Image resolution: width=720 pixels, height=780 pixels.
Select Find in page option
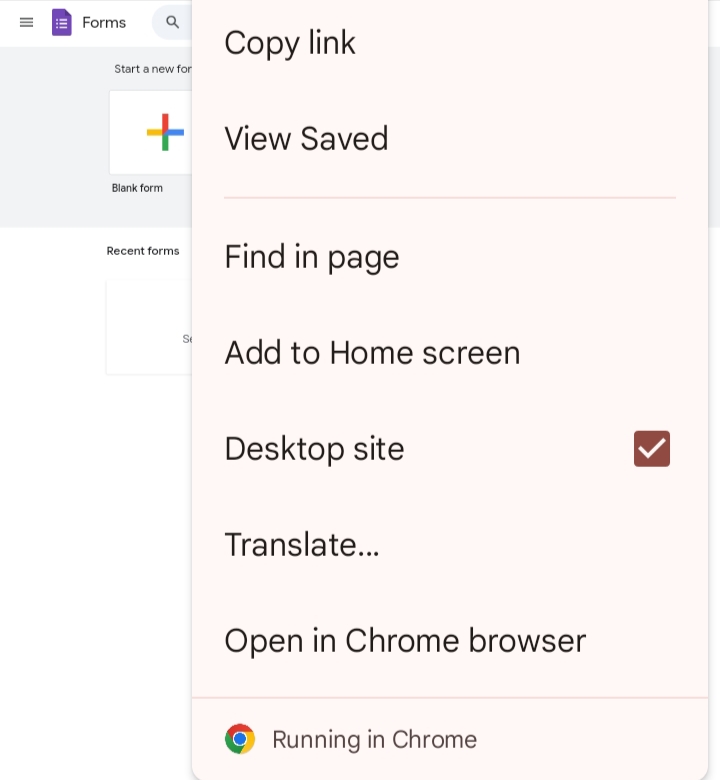click(449, 257)
